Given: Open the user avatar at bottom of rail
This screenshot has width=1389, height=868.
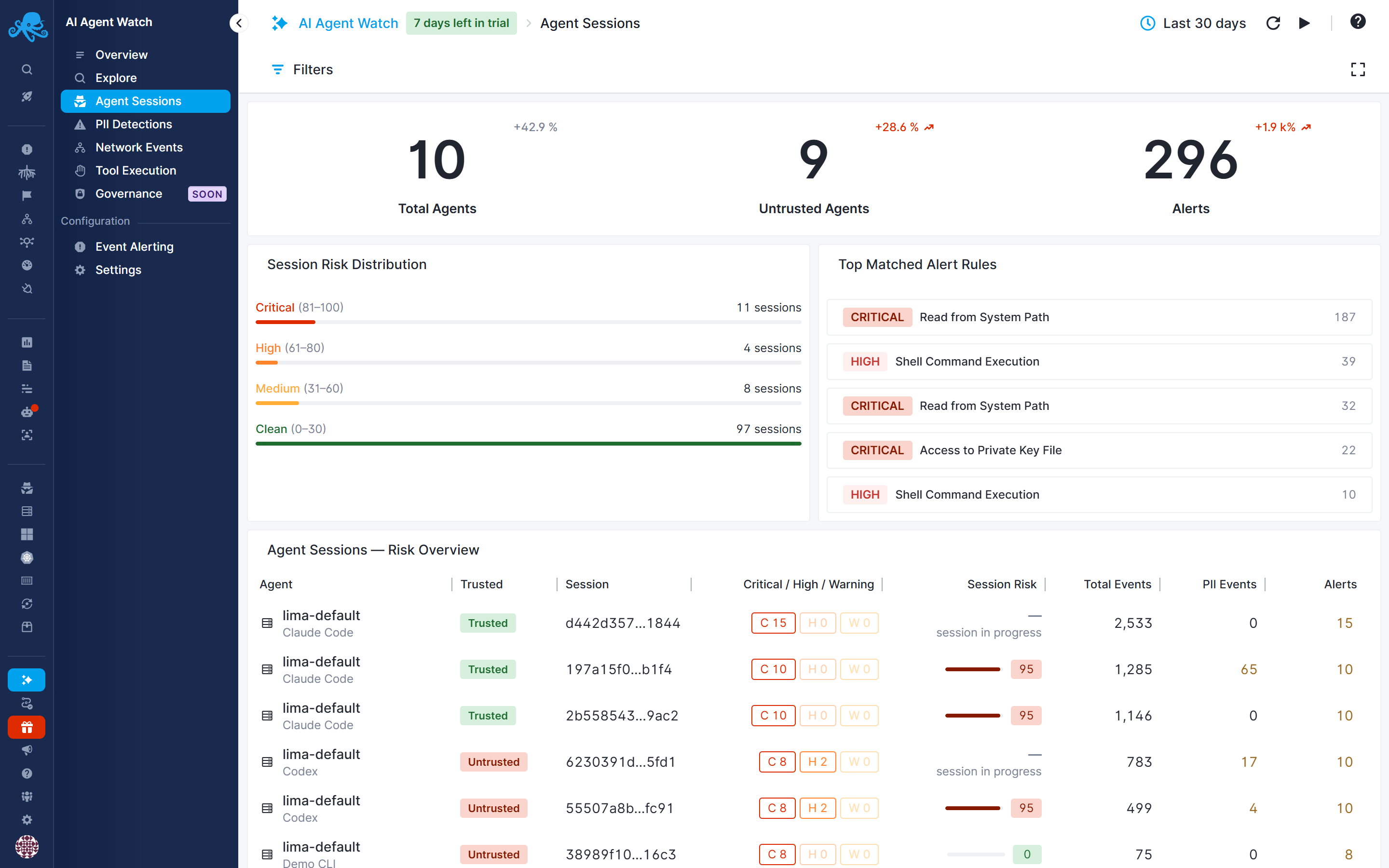Looking at the screenshot, I should [27, 846].
